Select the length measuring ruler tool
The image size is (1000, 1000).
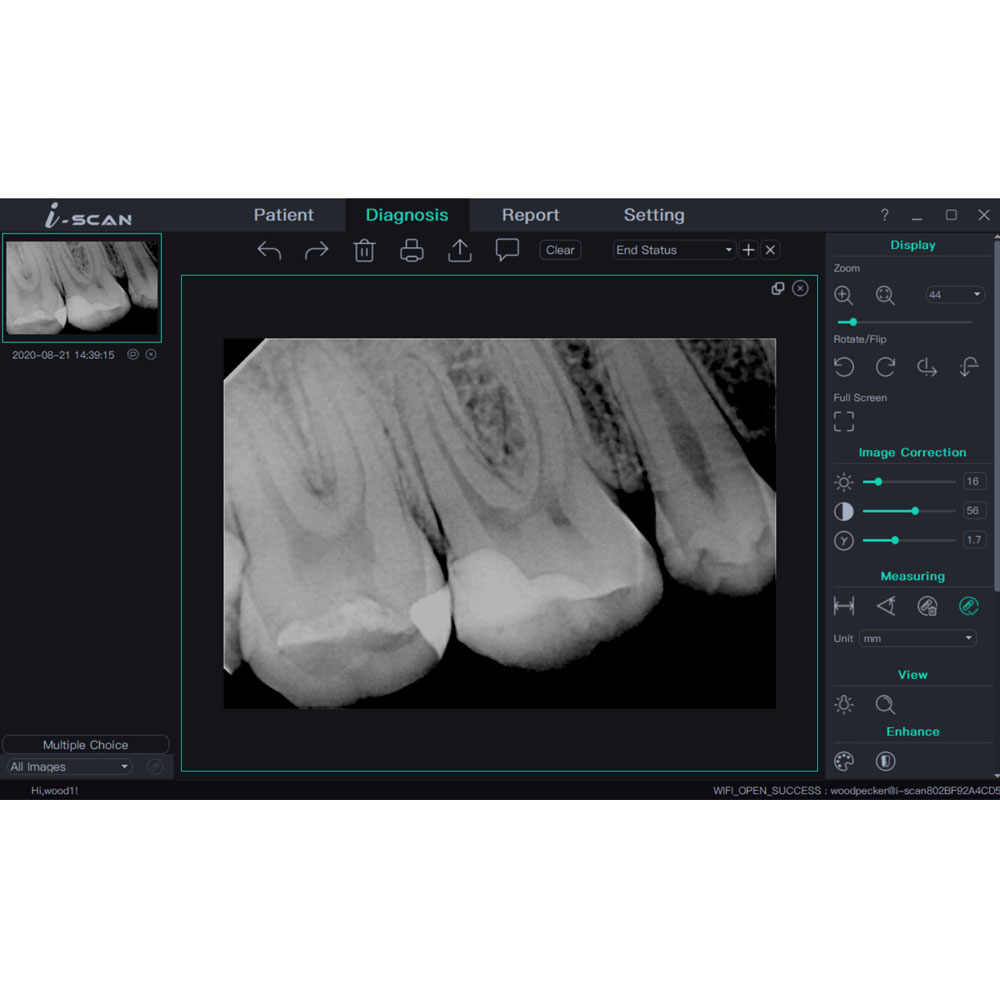(x=844, y=606)
